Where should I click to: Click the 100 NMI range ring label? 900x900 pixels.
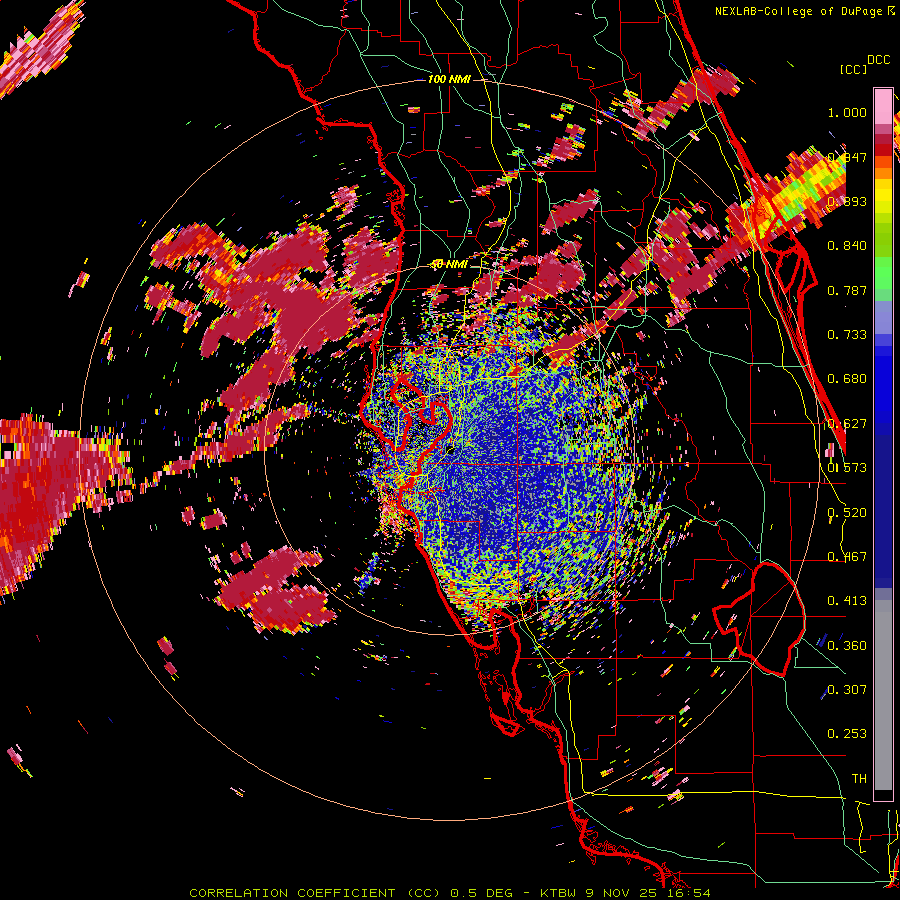449,79
